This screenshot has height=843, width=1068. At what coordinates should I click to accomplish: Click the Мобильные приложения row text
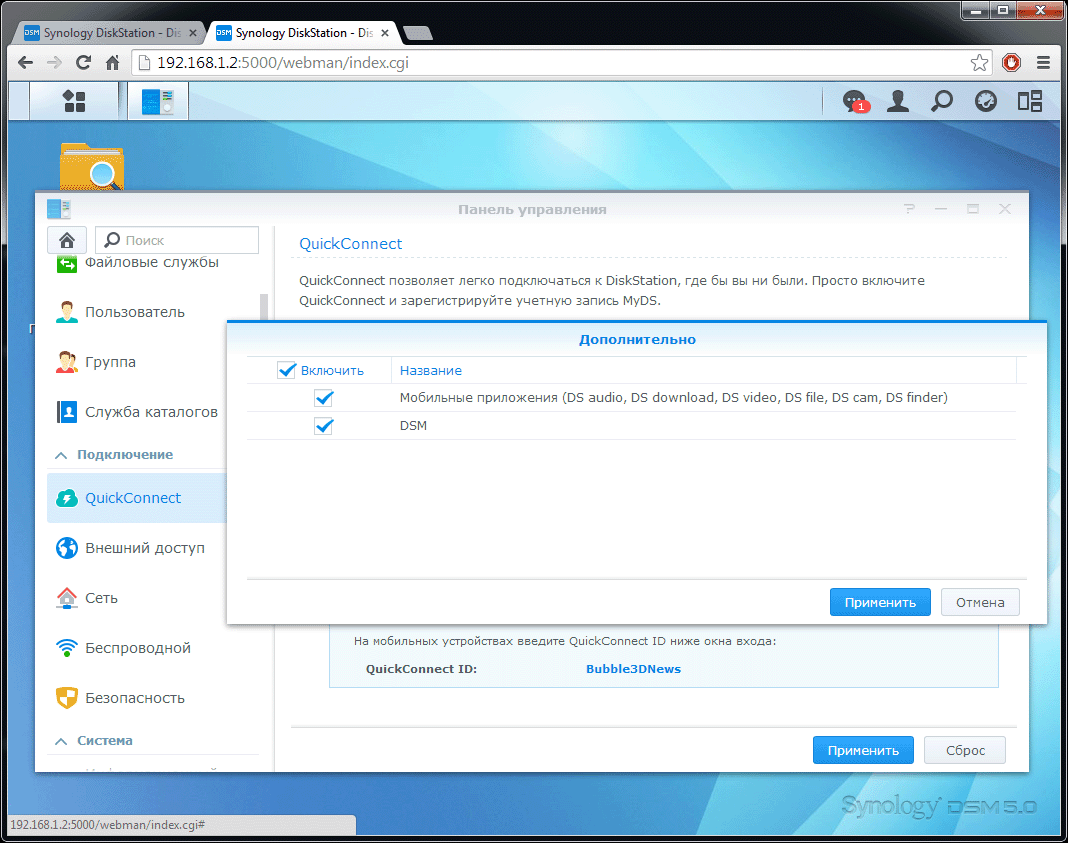pos(674,398)
